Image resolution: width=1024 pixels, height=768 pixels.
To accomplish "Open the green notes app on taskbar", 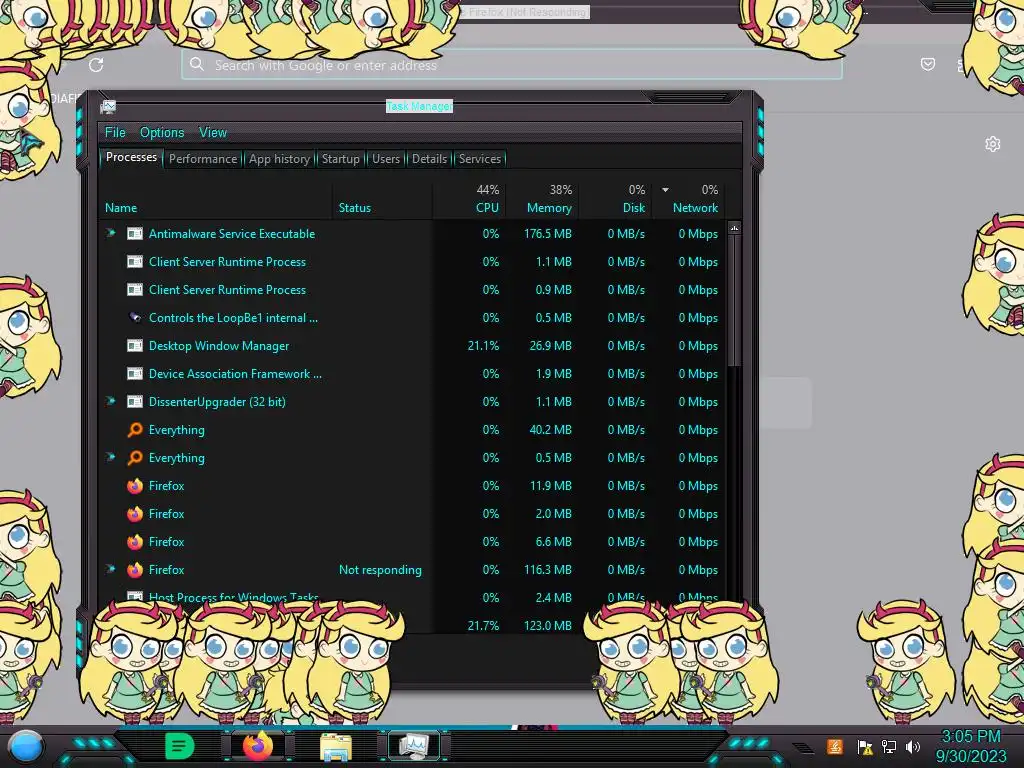I will point(179,746).
